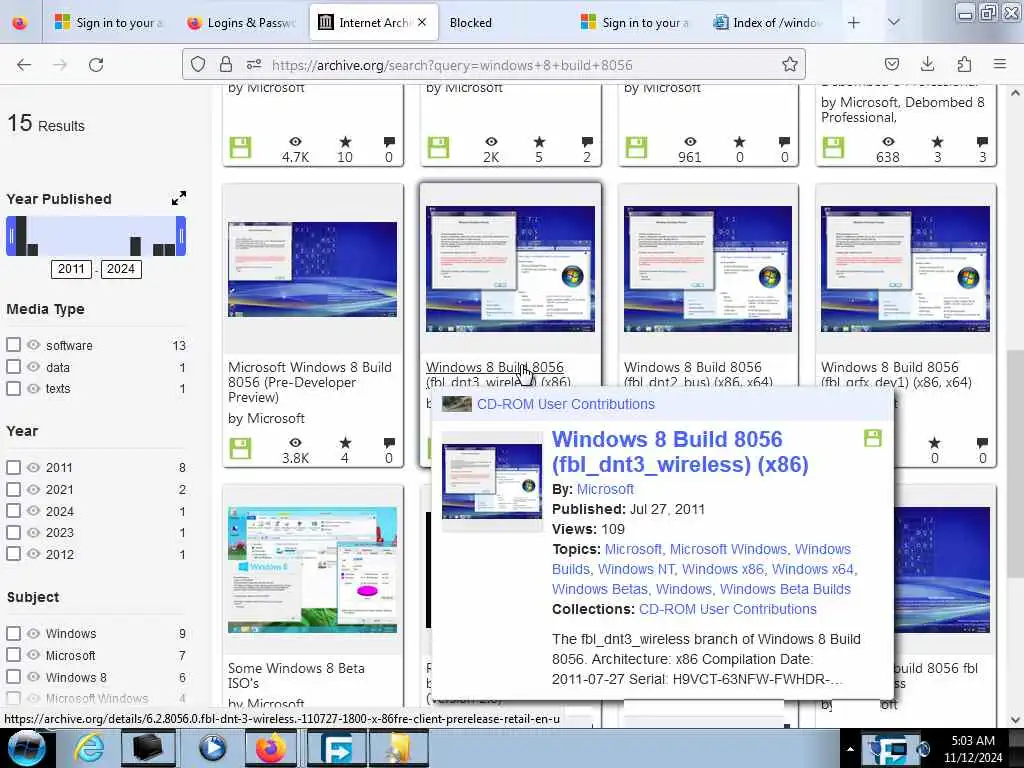Open Firefox application hamburger menu
The image size is (1024, 768).
[x=999, y=64]
